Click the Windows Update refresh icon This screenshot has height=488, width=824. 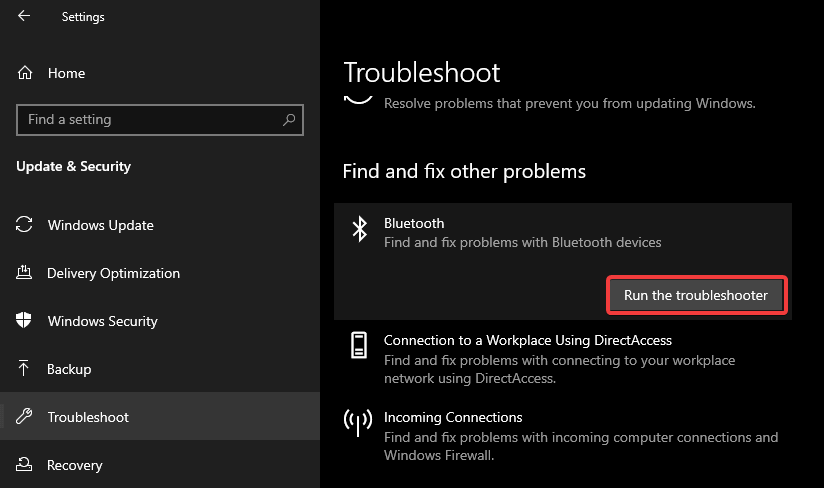click(24, 225)
